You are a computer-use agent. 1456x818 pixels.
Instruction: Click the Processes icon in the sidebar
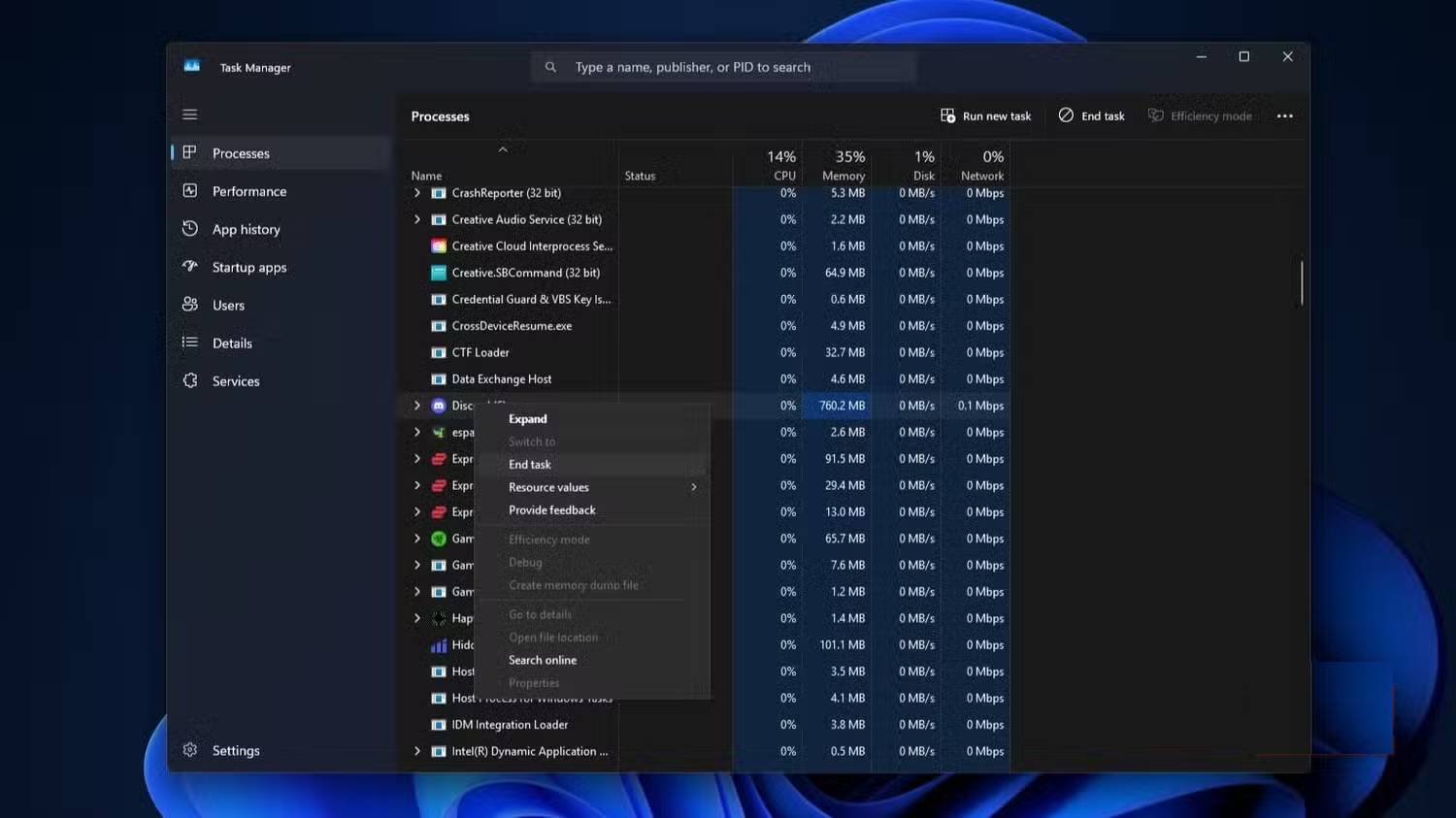pos(190,152)
